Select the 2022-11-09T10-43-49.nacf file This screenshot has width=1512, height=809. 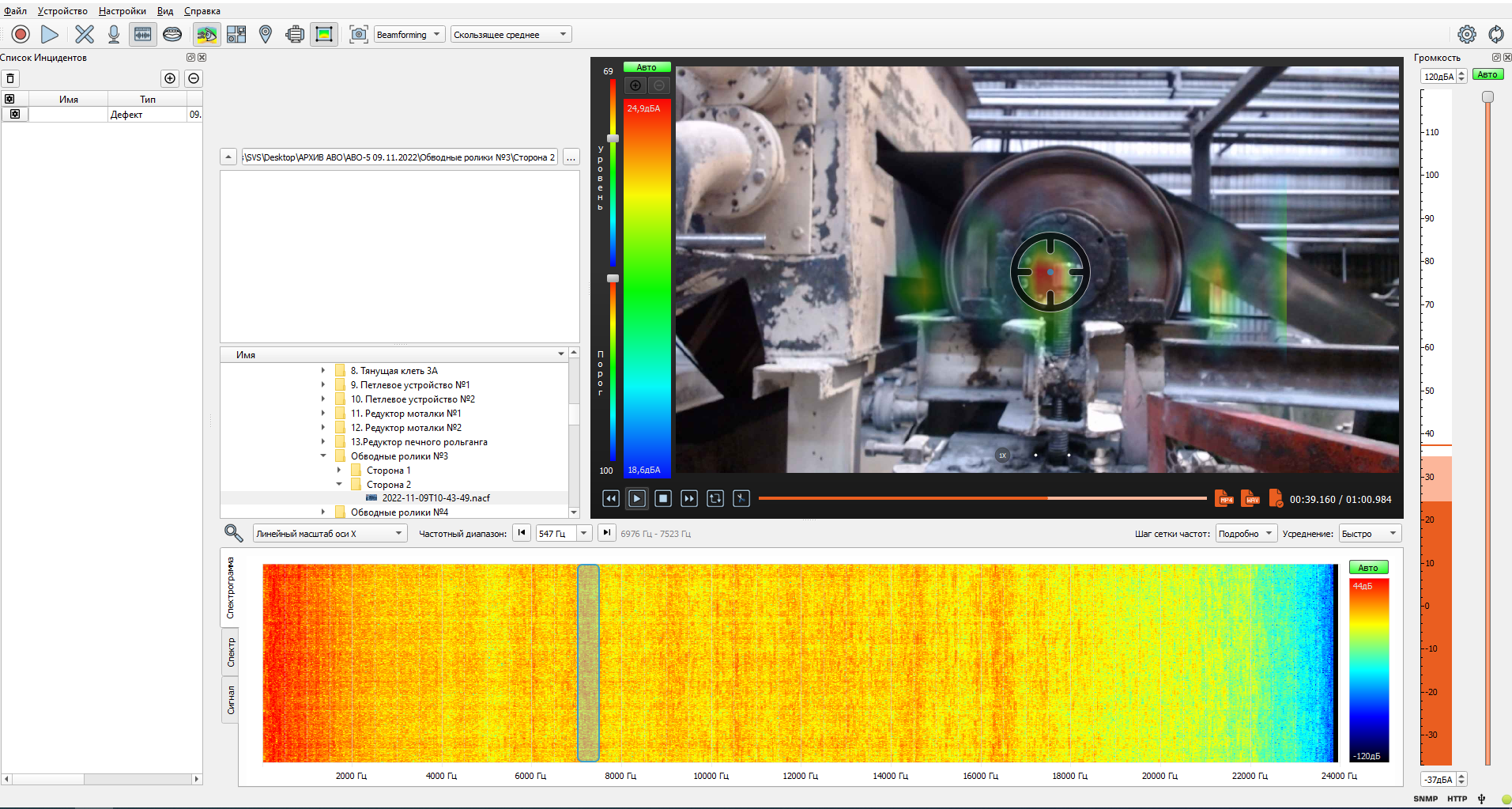436,498
